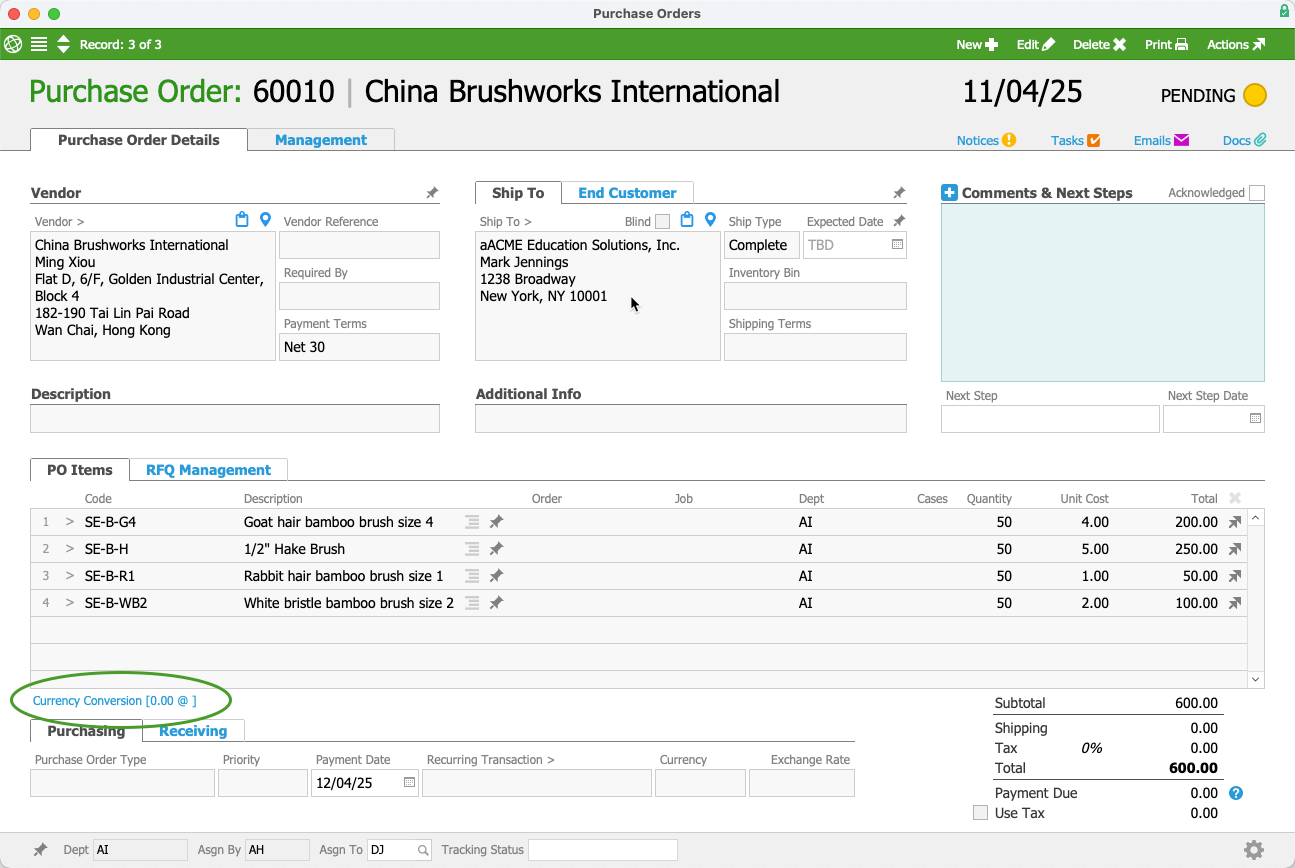This screenshot has width=1295, height=868.
Task: Click the Ship To map location pin icon
Action: point(710,220)
